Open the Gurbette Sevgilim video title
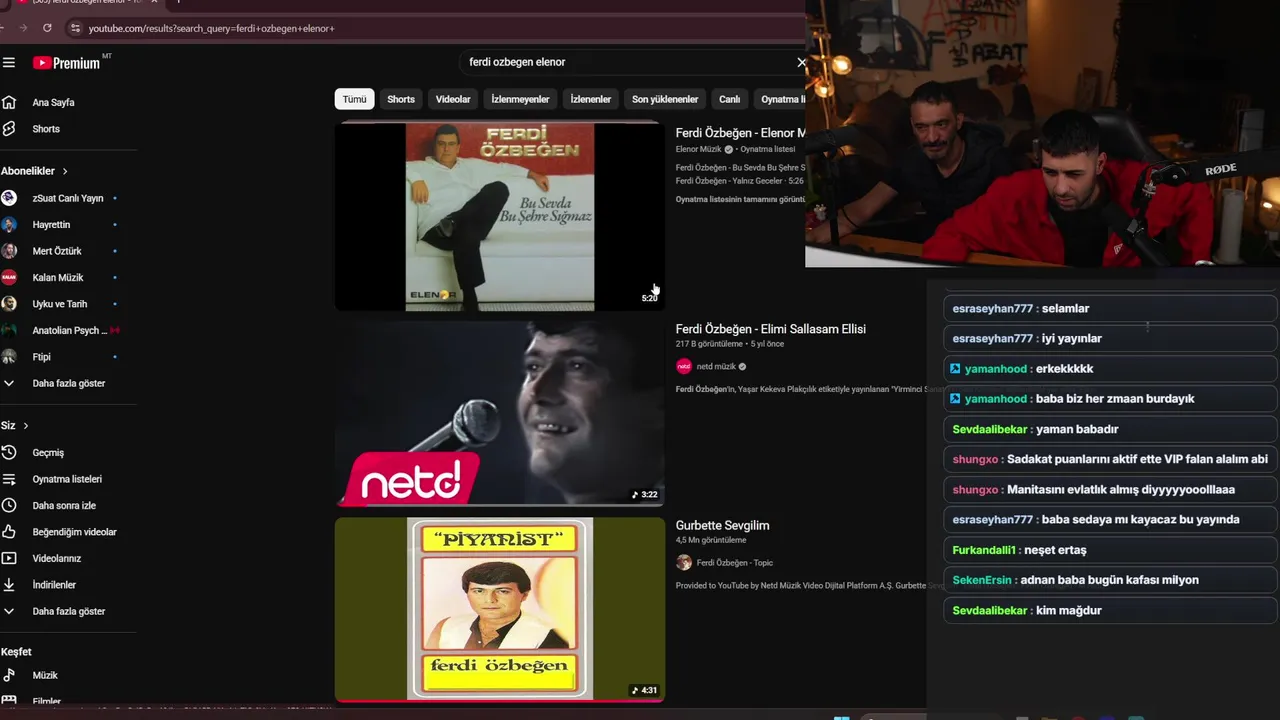 tap(723, 526)
